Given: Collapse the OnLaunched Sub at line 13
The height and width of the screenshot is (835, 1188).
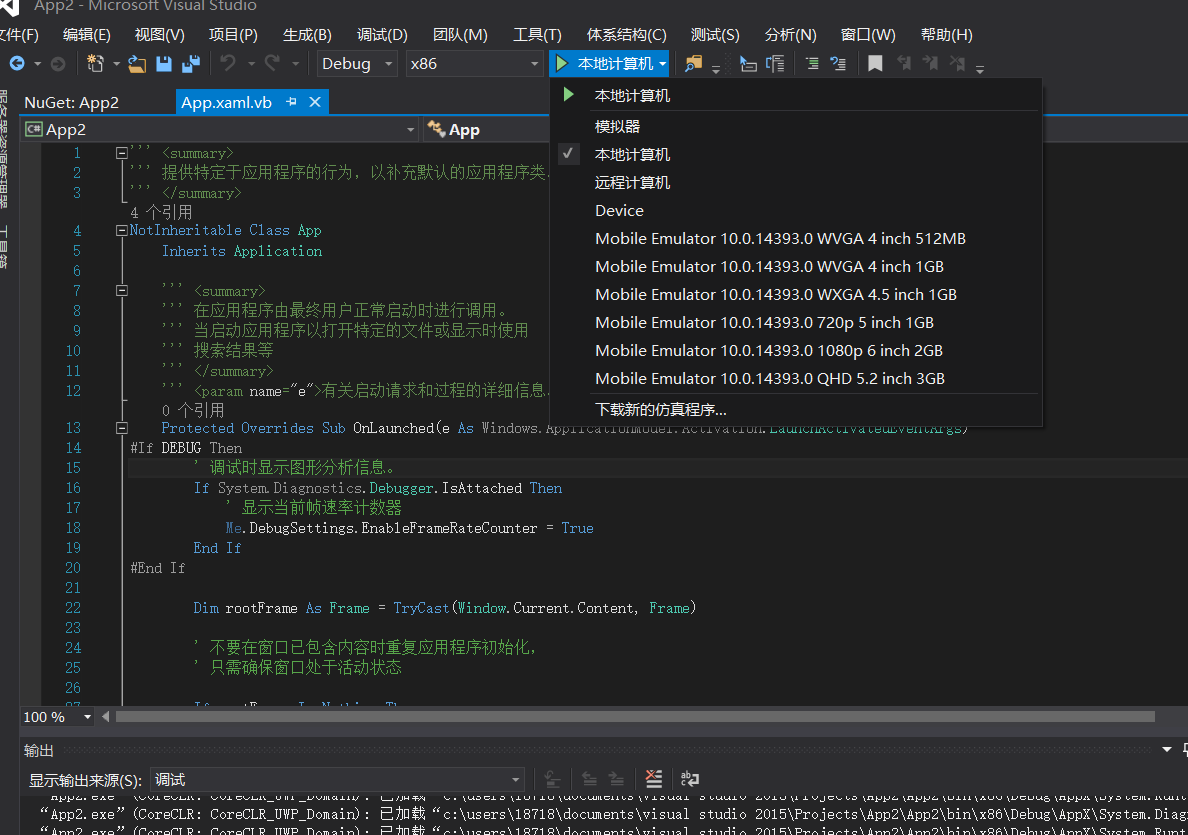Looking at the screenshot, I should click(121, 428).
